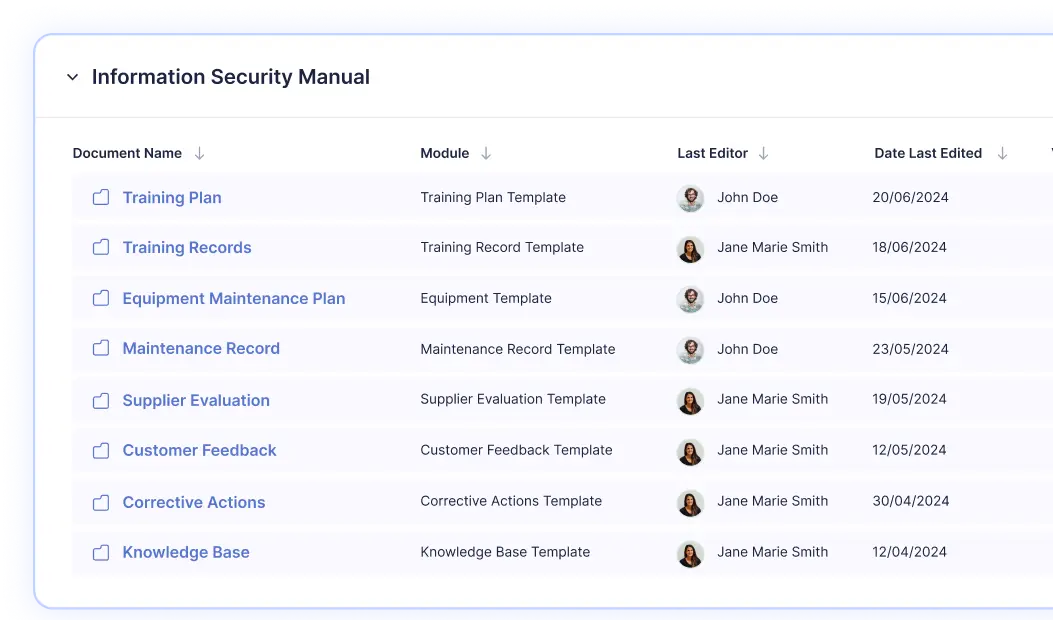The width and height of the screenshot is (1053, 620).
Task: Click Jane Marie Smith's avatar in Customer Feedback row
Action: [690, 452]
